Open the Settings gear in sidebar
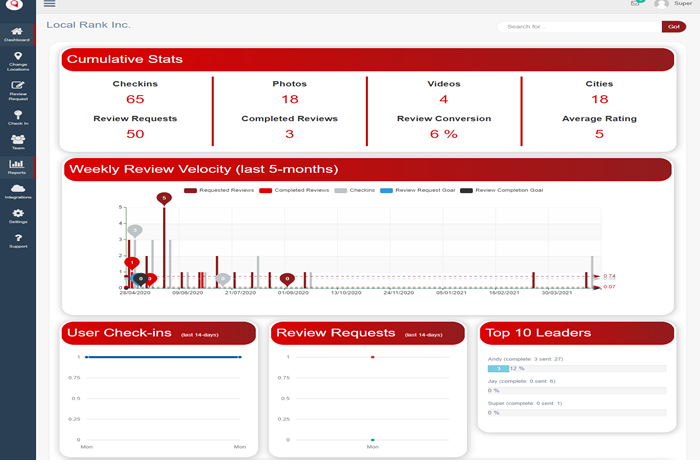This screenshot has height=467, width=700. 17,215
